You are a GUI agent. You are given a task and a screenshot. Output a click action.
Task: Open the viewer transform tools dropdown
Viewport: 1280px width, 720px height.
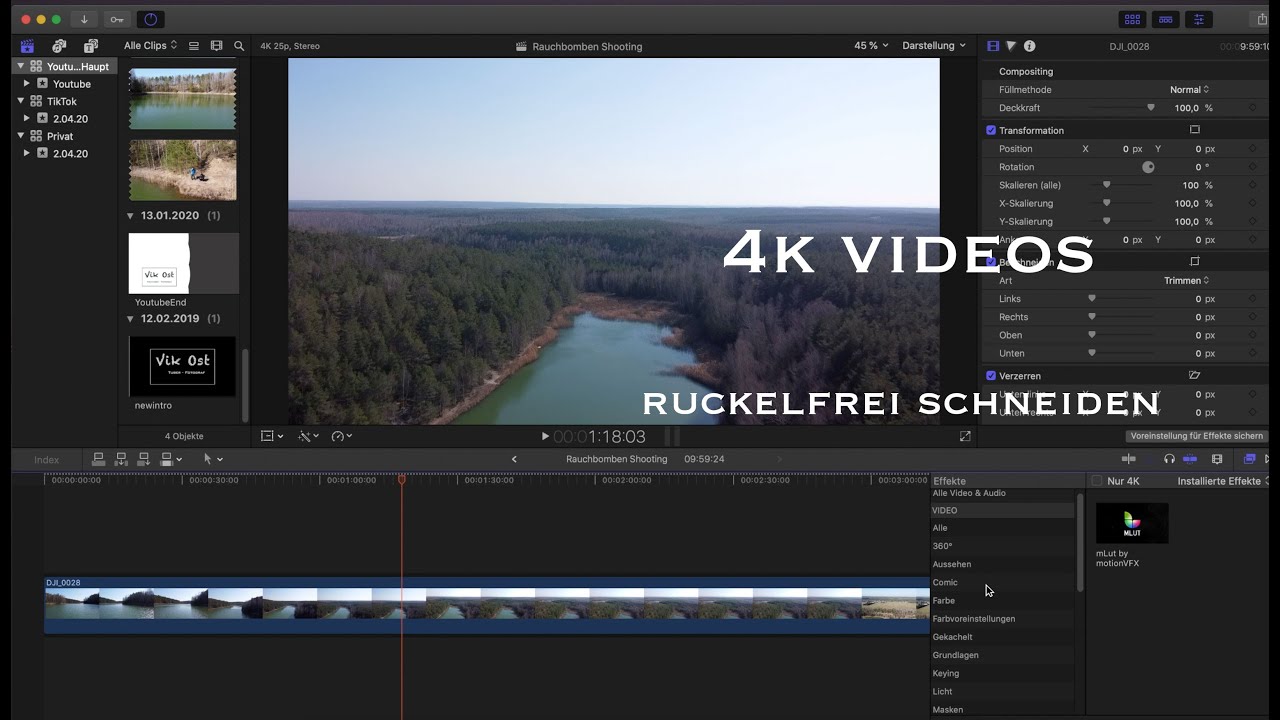coord(272,436)
